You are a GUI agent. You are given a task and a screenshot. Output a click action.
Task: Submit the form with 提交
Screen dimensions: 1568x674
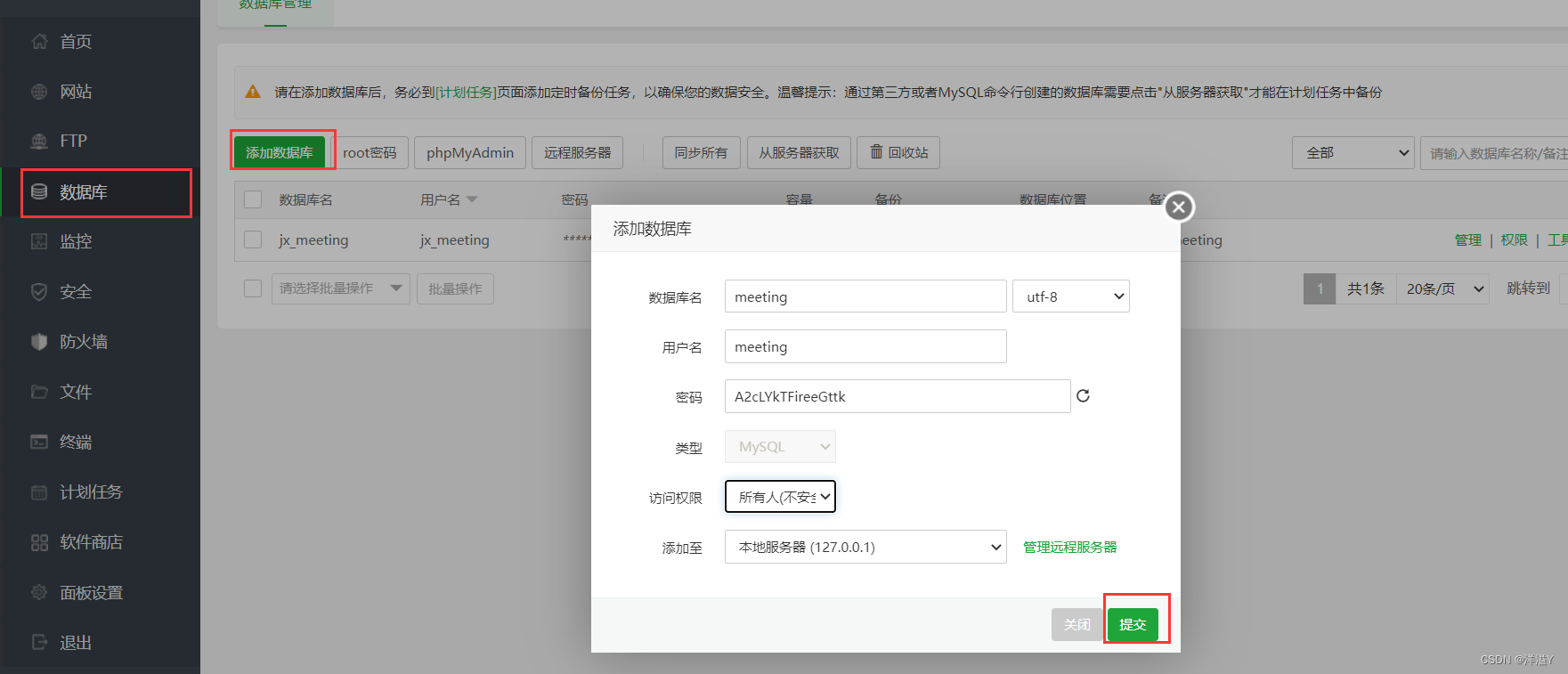coord(1133,624)
